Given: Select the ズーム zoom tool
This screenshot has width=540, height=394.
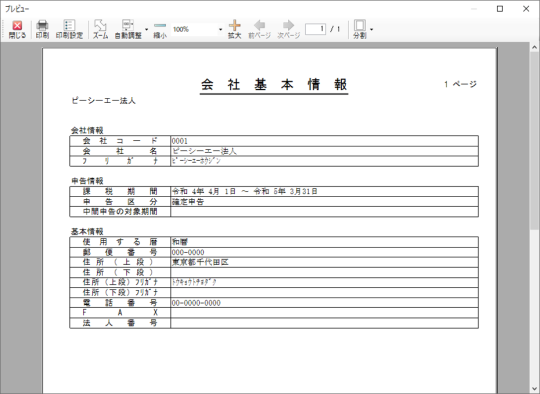Looking at the screenshot, I should pyautogui.click(x=100, y=29).
